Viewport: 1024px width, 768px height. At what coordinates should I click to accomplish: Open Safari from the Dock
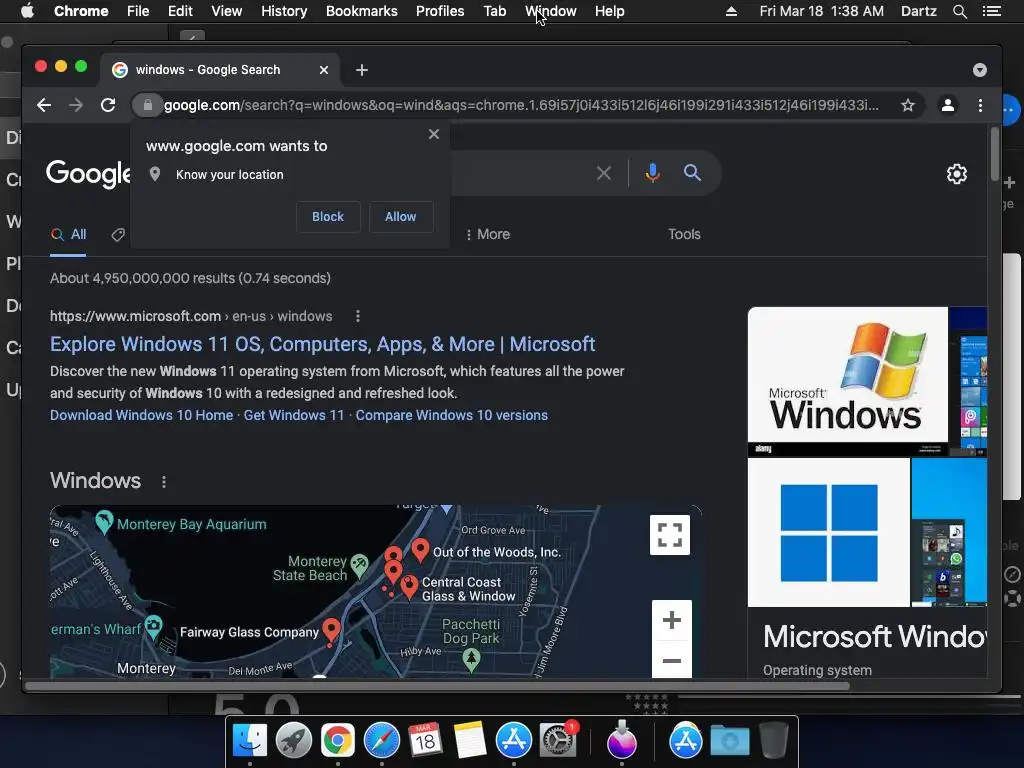pos(381,741)
